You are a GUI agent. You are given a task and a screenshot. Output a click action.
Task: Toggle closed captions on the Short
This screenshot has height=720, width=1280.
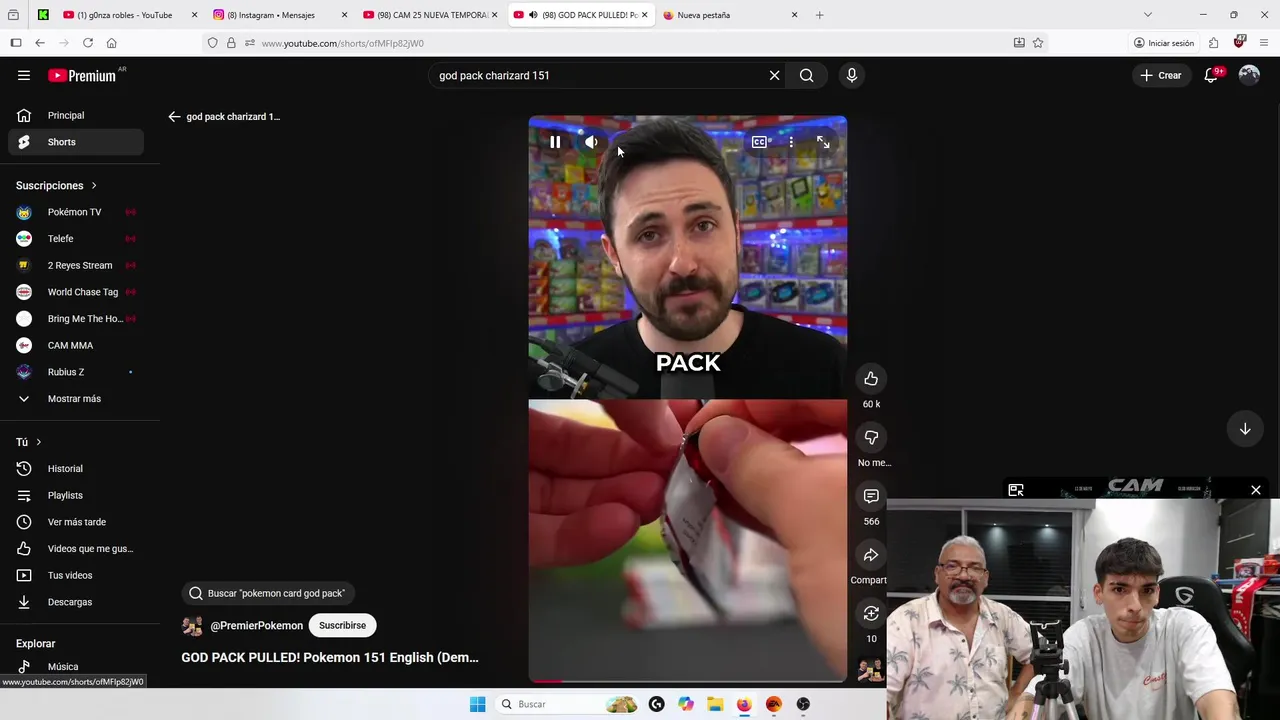(759, 142)
